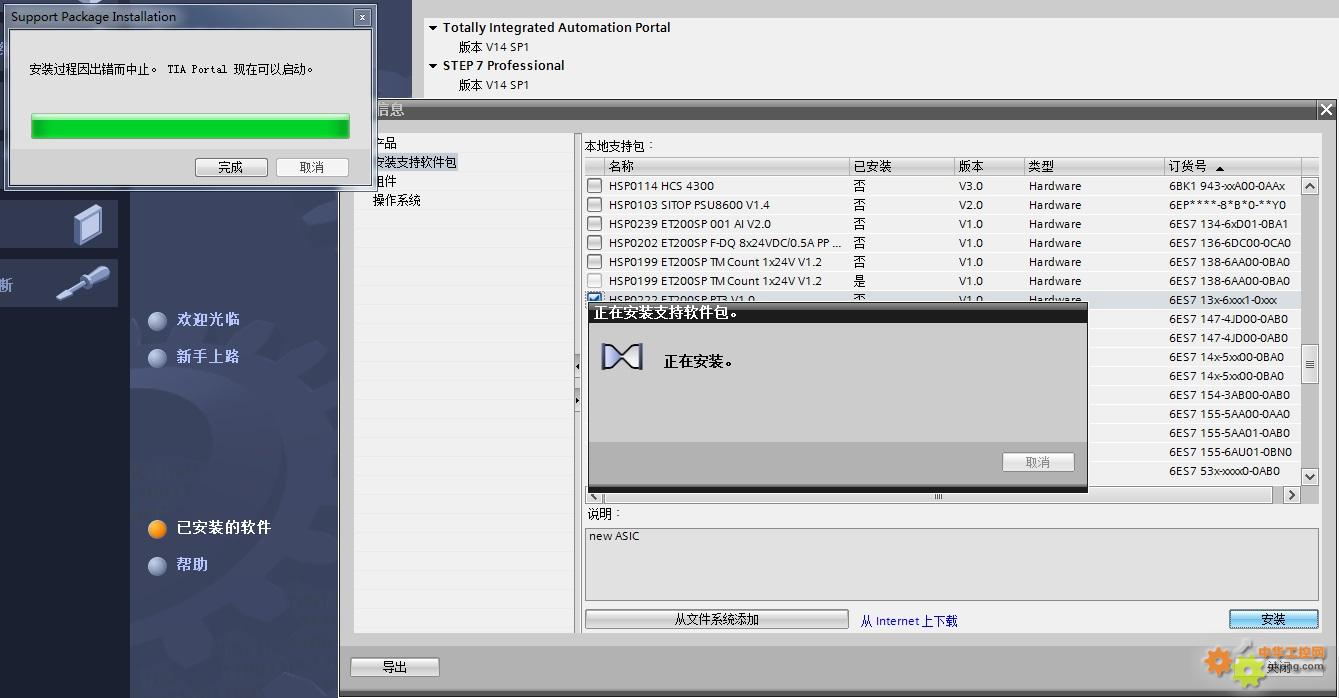Click 版本 V14 SP1 under STEP 7 Professional
This screenshot has width=1339, height=698.
(x=494, y=85)
